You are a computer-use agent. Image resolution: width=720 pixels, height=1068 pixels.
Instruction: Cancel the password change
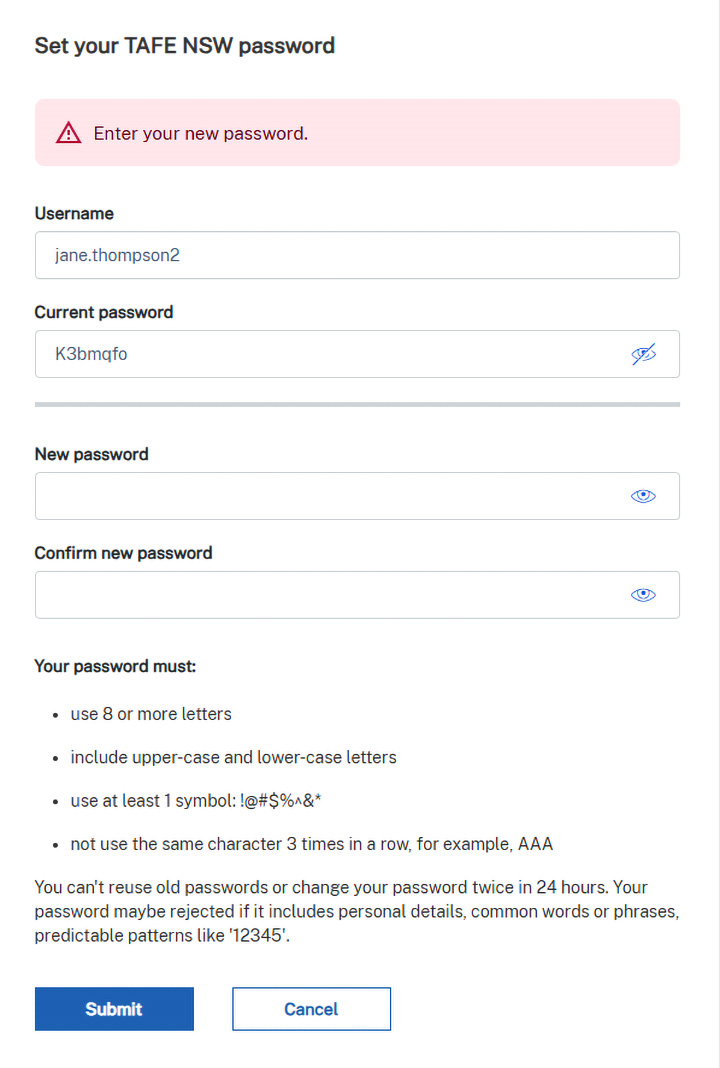[x=311, y=1009]
